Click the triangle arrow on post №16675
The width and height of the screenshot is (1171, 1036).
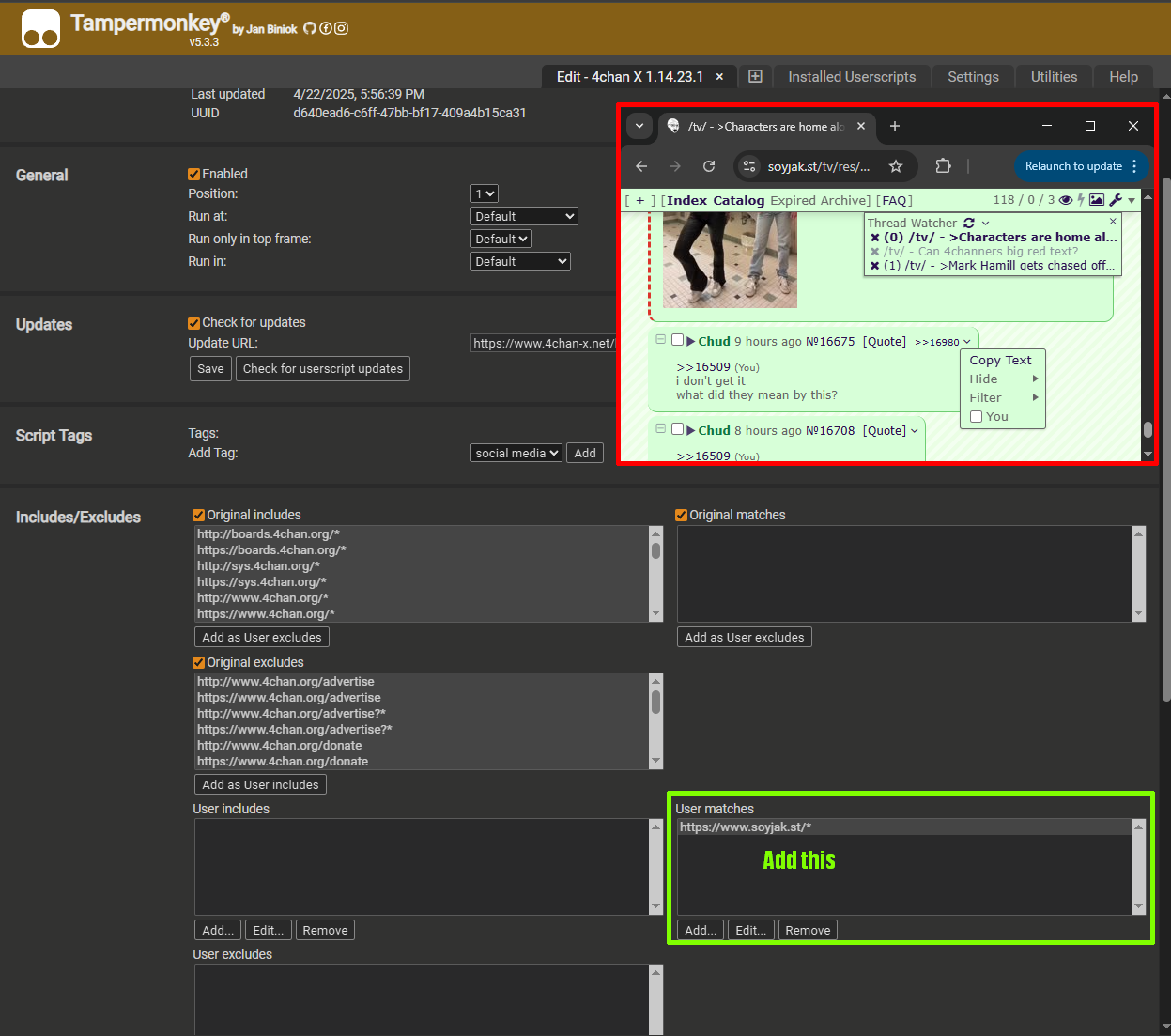click(691, 342)
